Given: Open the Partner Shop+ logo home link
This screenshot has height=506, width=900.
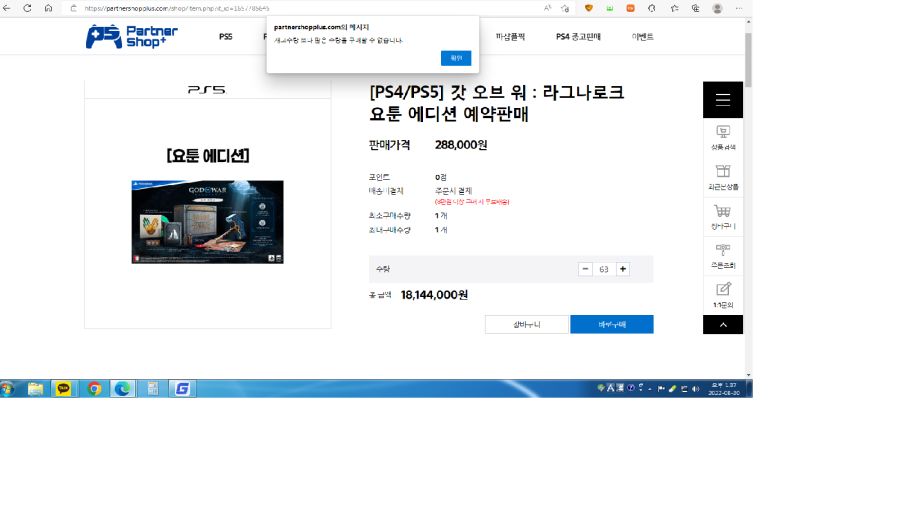Looking at the screenshot, I should click(131, 36).
